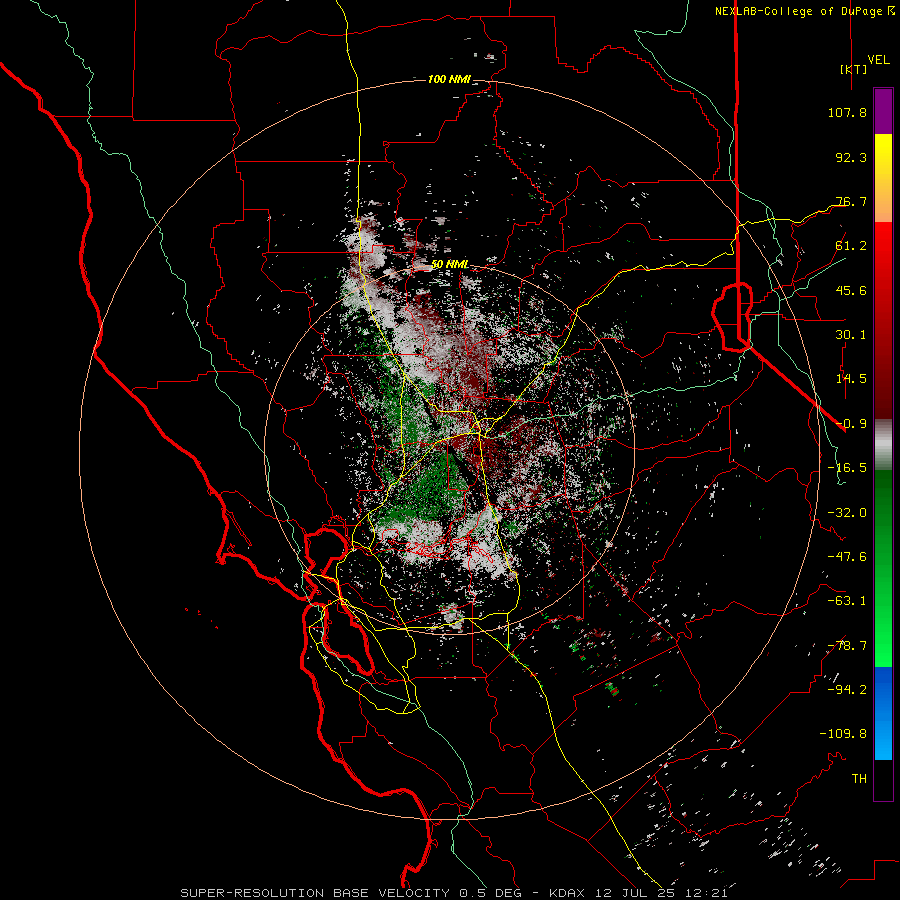This screenshot has width=900, height=900.
Task: Click the 14.5 velocity scale value
Action: point(851,379)
